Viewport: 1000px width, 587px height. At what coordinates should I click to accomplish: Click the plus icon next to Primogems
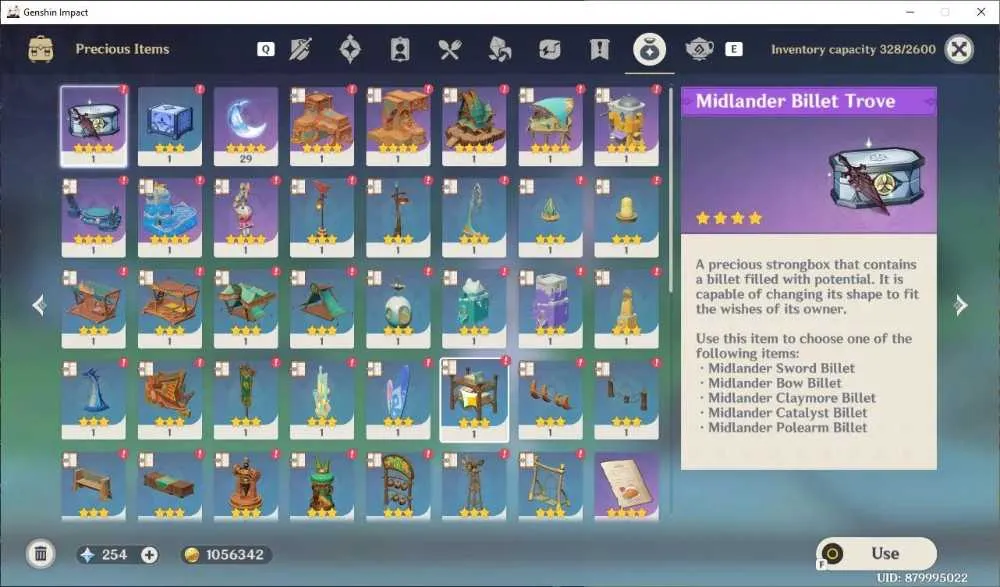[149, 554]
